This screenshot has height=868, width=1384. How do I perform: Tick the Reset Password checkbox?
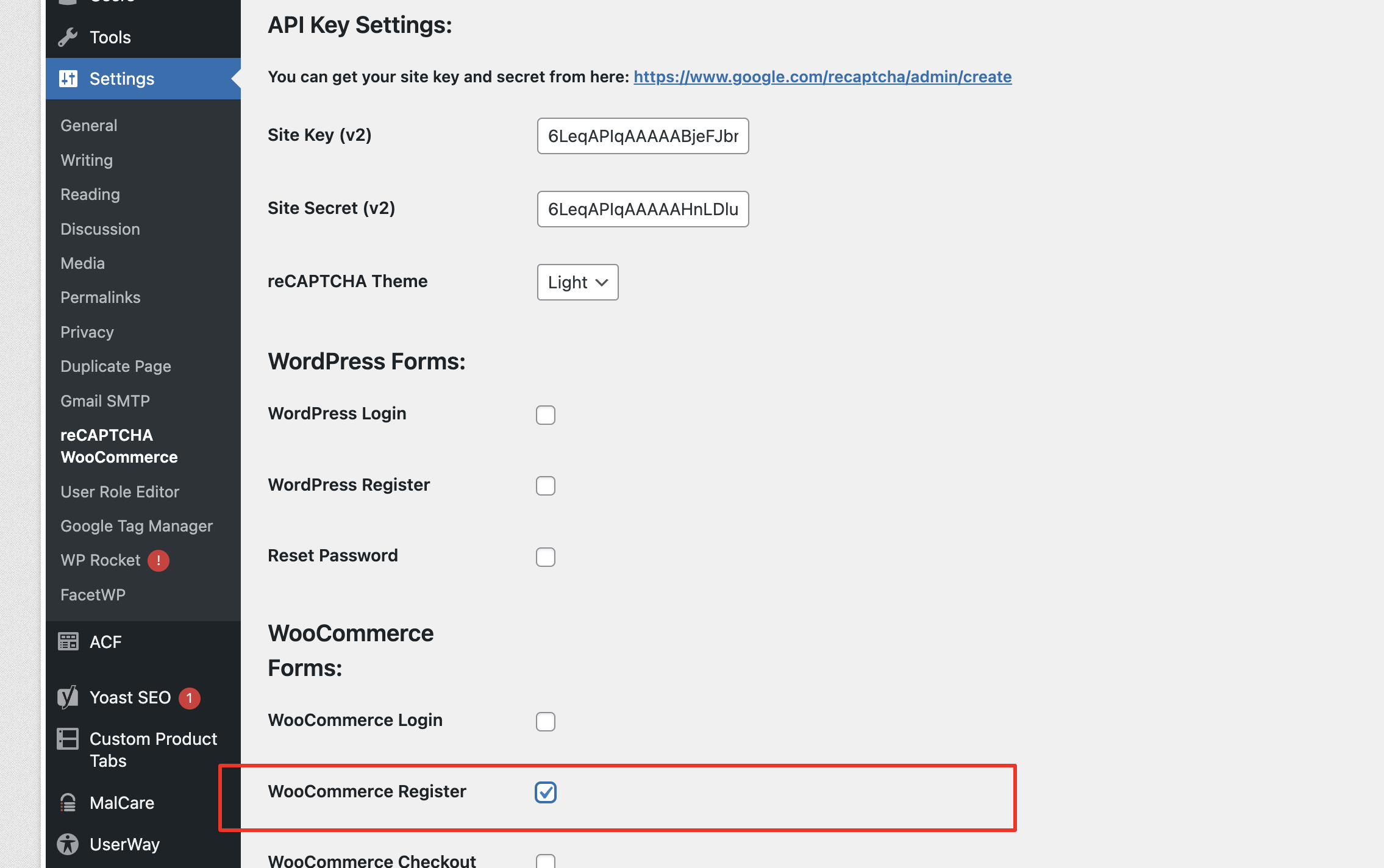(546, 557)
